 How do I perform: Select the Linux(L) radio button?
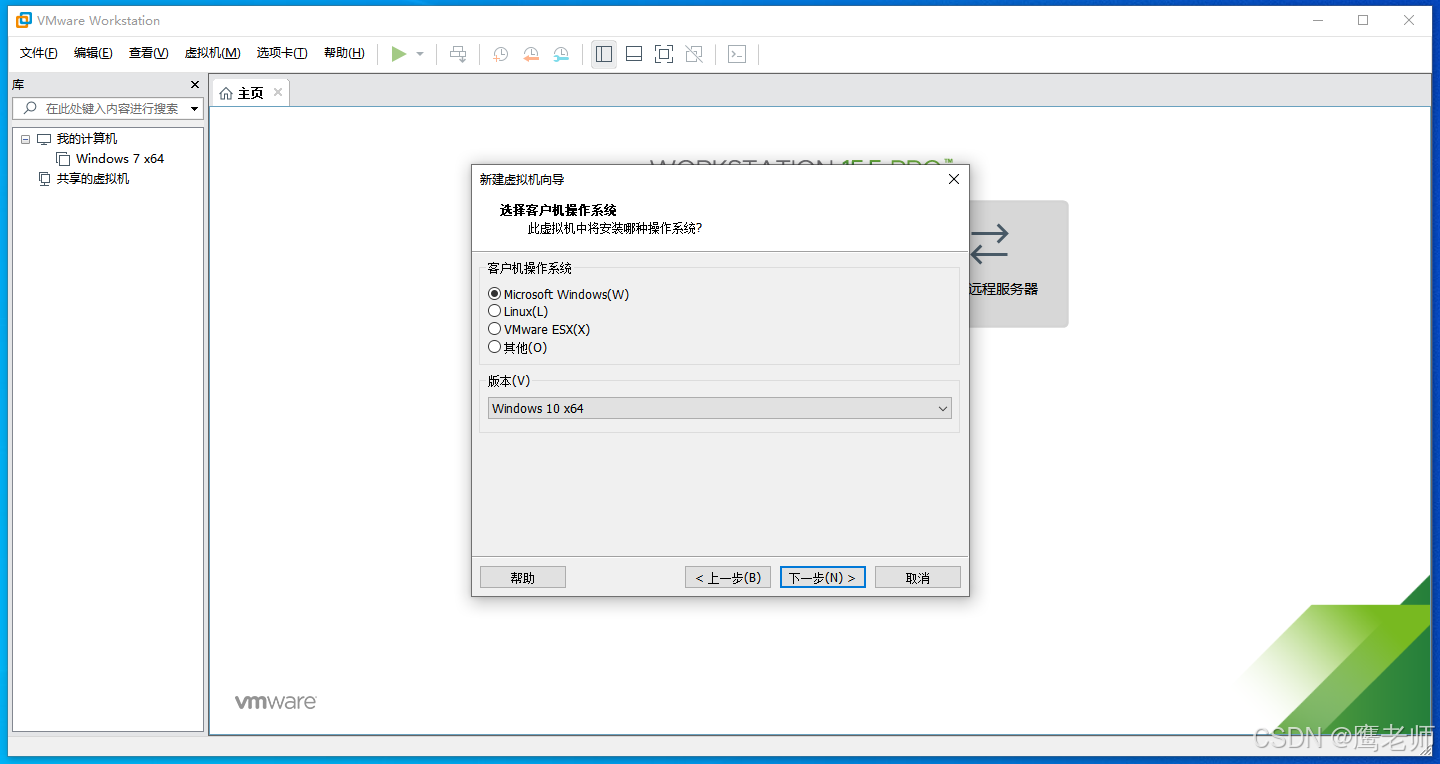click(494, 311)
